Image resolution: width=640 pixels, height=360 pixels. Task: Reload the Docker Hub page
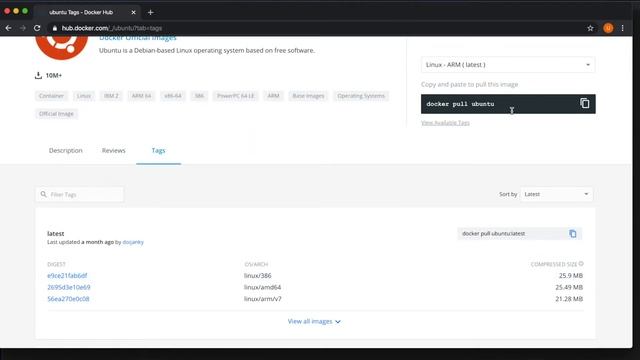(37, 28)
